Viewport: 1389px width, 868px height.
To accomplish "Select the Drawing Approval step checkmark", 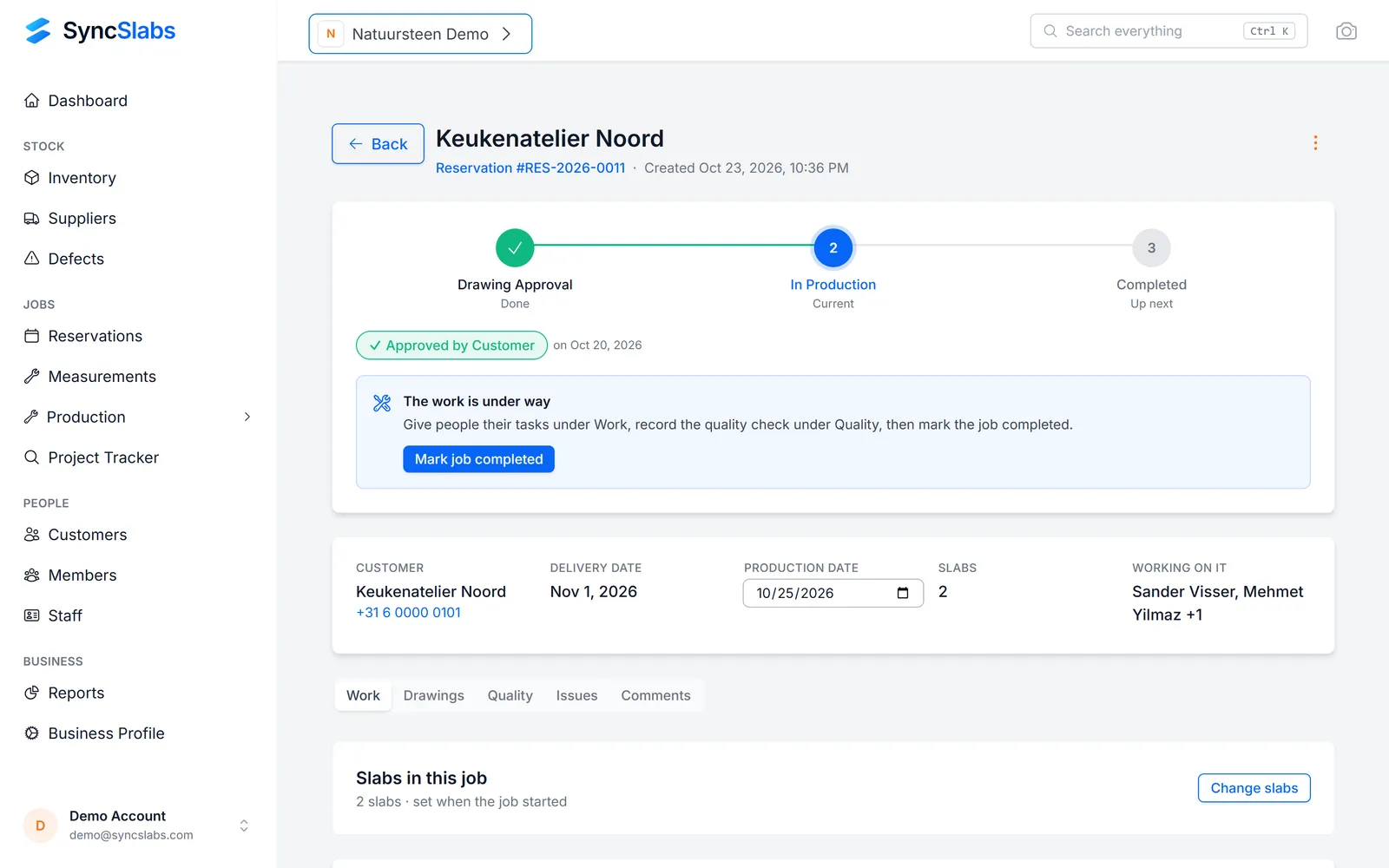I will 515,248.
